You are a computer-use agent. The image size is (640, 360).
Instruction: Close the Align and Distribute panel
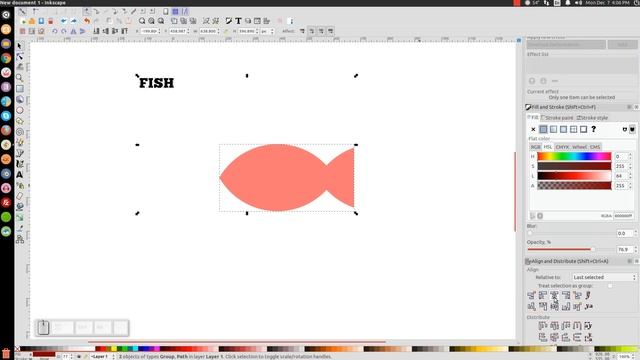tap(636, 261)
